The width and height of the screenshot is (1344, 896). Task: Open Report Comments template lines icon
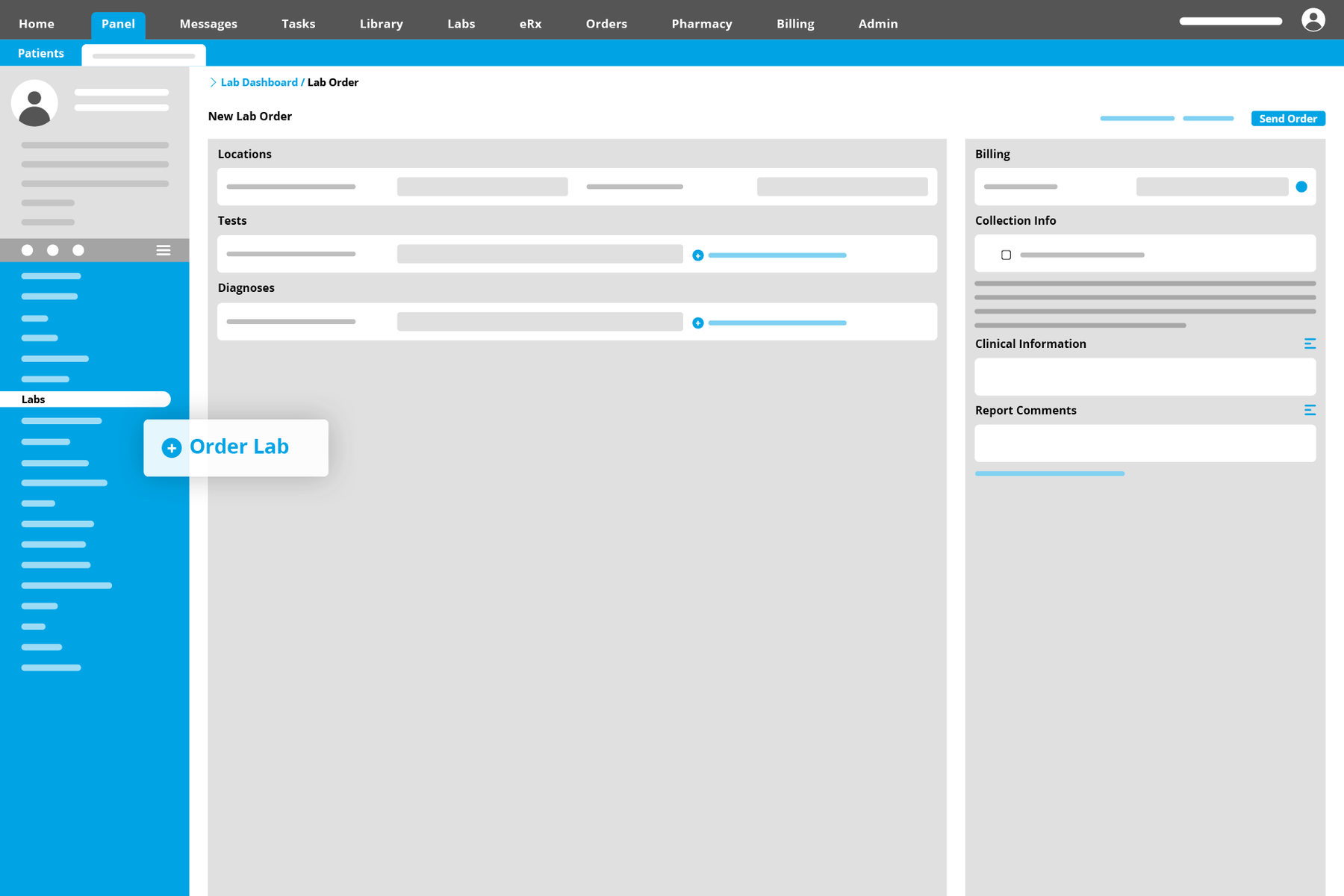click(1309, 410)
